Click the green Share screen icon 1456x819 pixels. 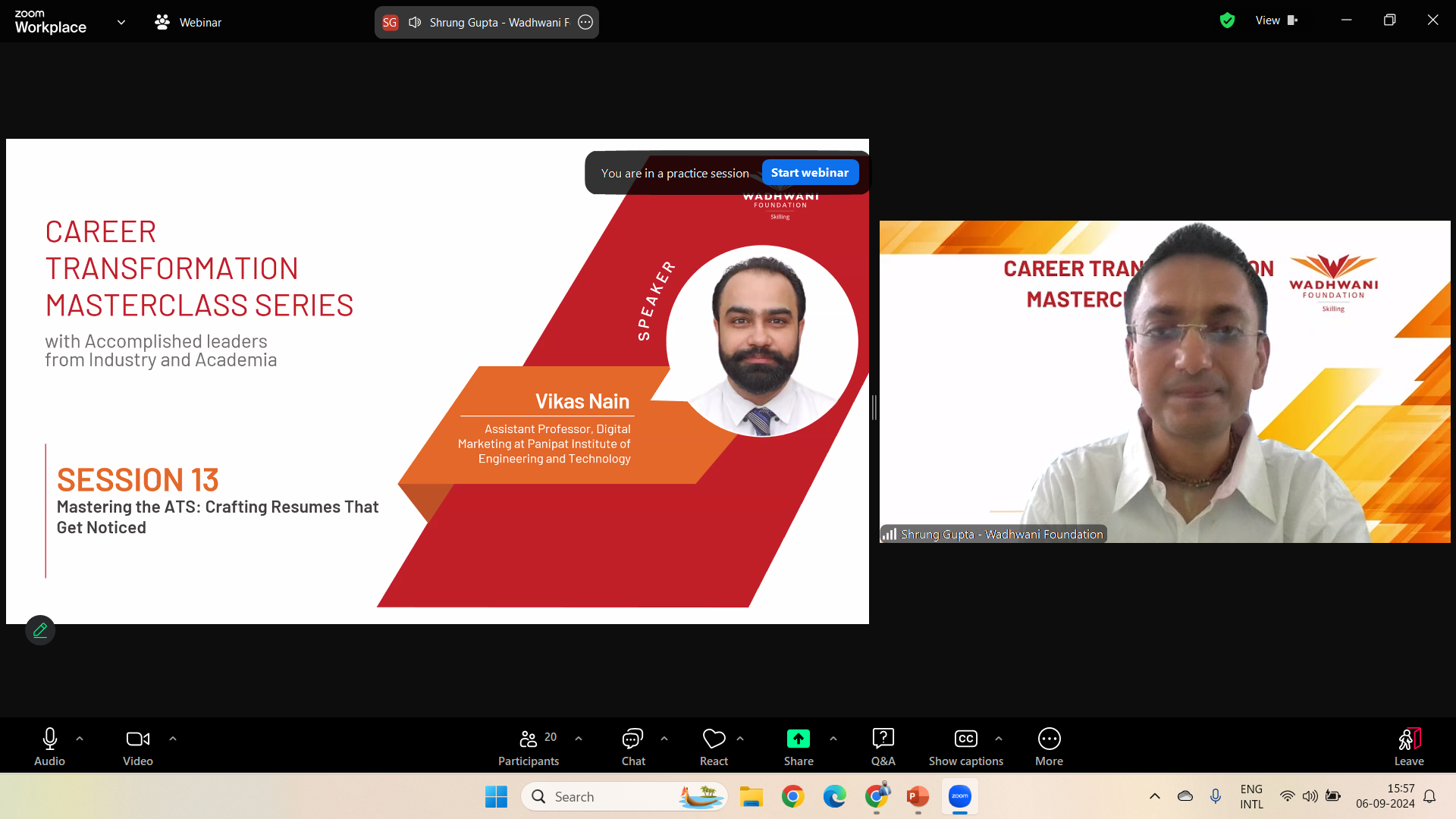[798, 739]
